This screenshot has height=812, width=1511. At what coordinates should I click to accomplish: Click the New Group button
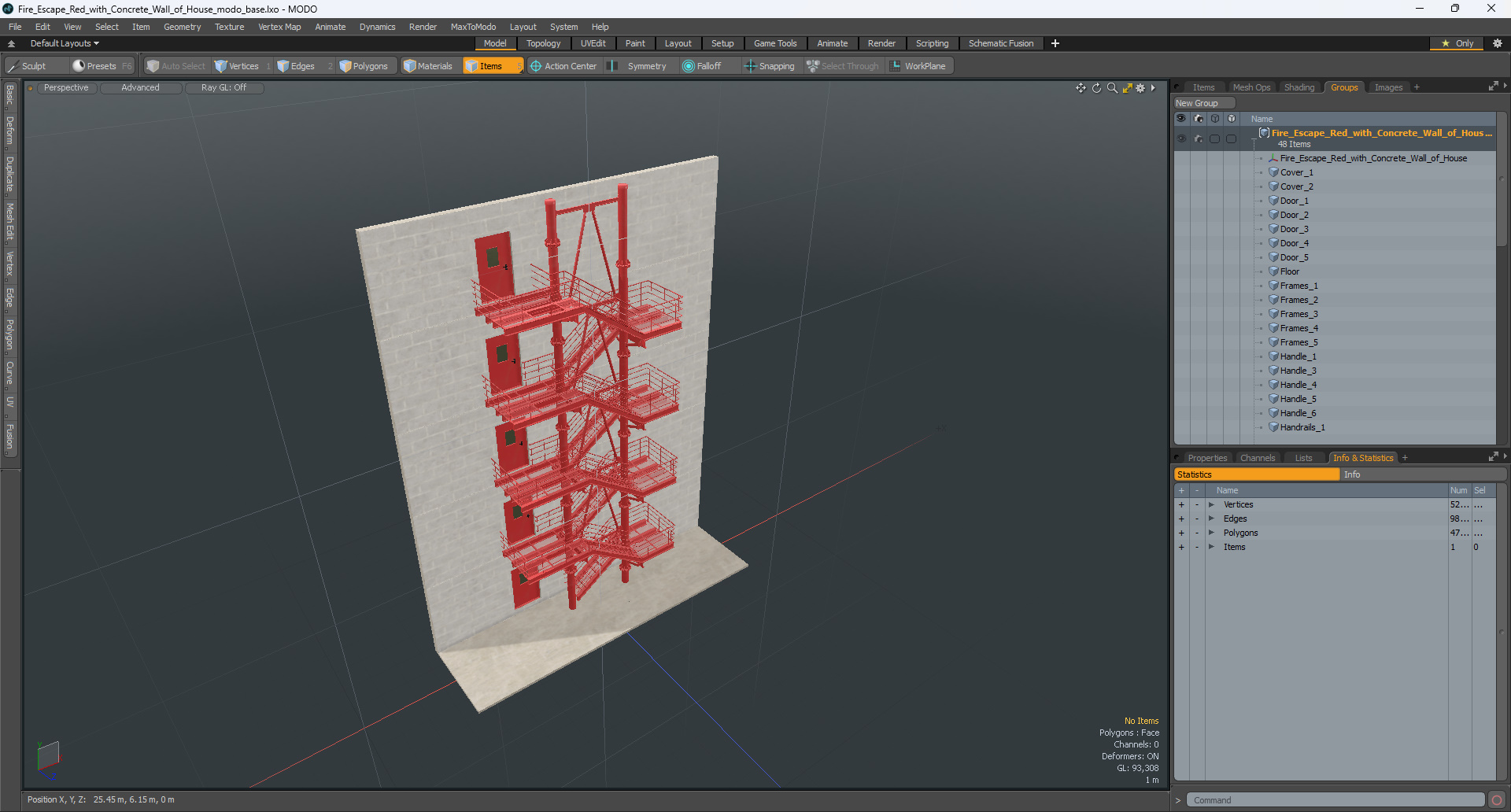pyautogui.click(x=1204, y=103)
